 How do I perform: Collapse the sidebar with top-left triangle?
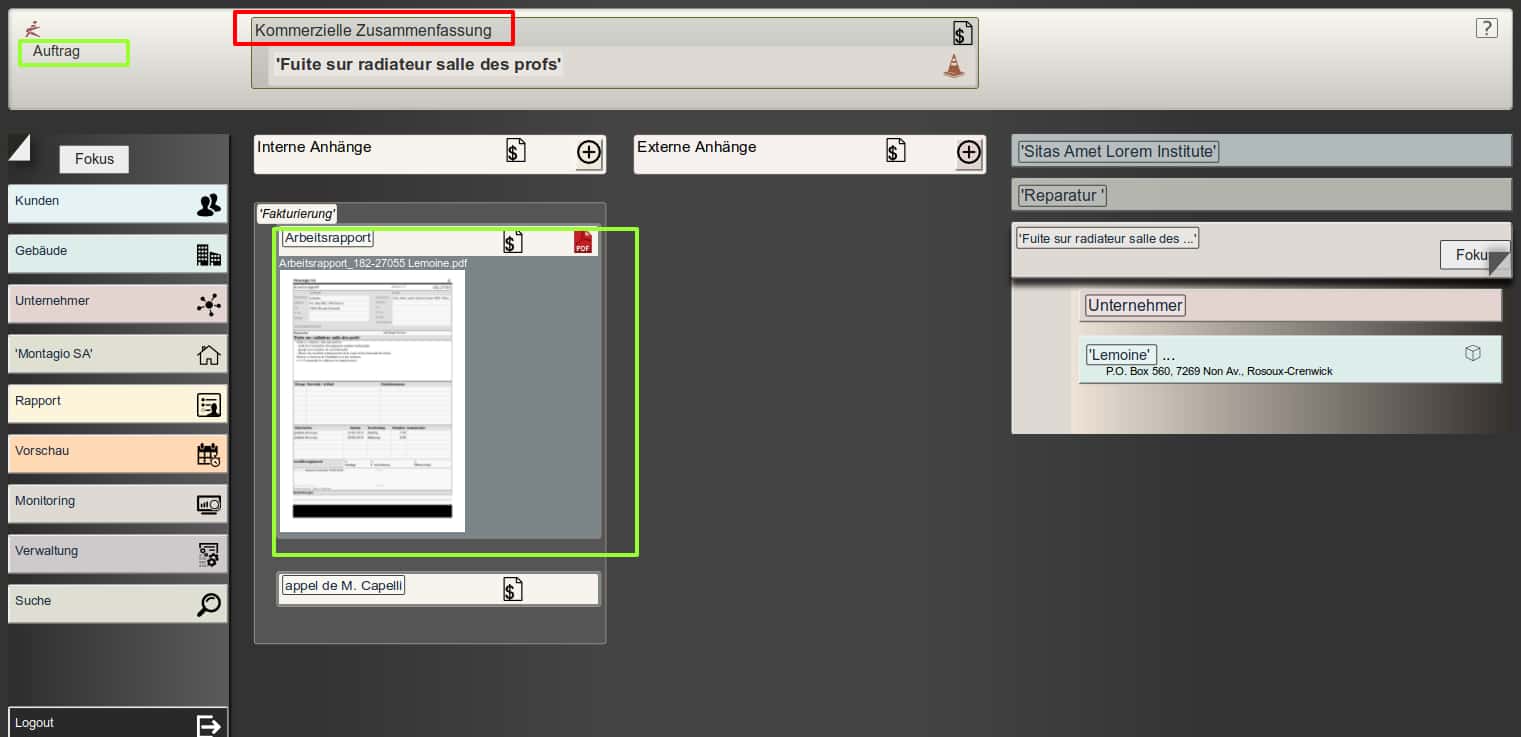point(19,147)
